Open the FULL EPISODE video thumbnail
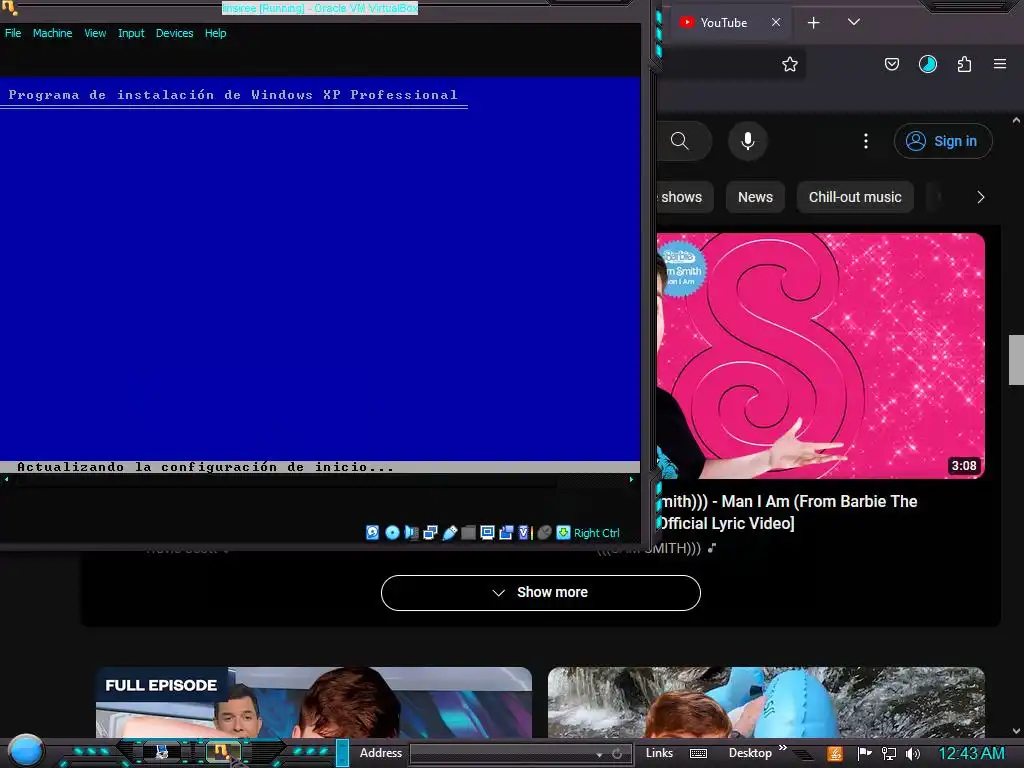1024x768 pixels. click(x=314, y=702)
